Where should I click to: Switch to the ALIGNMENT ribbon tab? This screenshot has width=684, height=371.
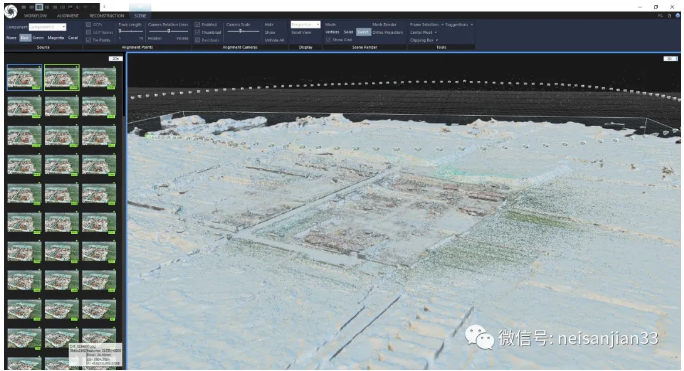[x=68, y=16]
